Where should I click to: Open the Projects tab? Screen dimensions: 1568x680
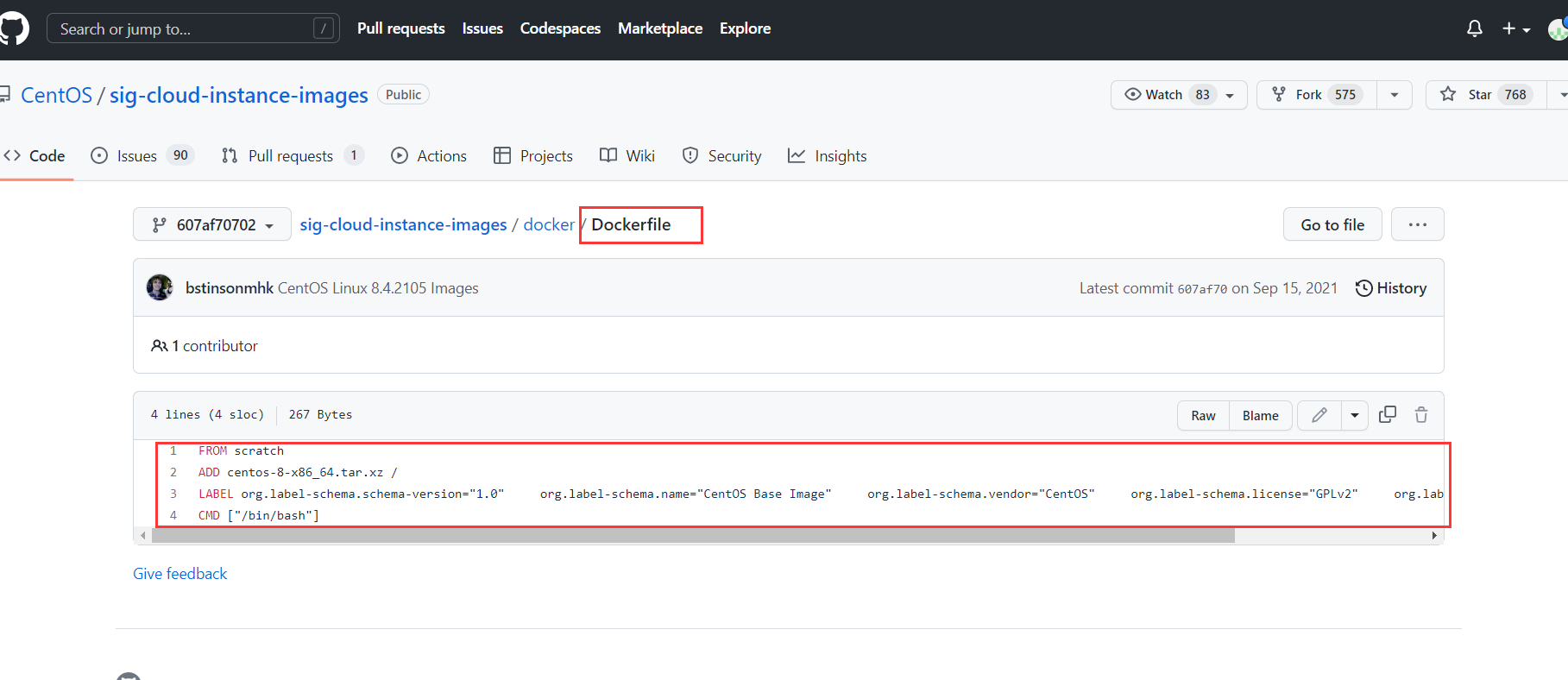[x=533, y=156]
